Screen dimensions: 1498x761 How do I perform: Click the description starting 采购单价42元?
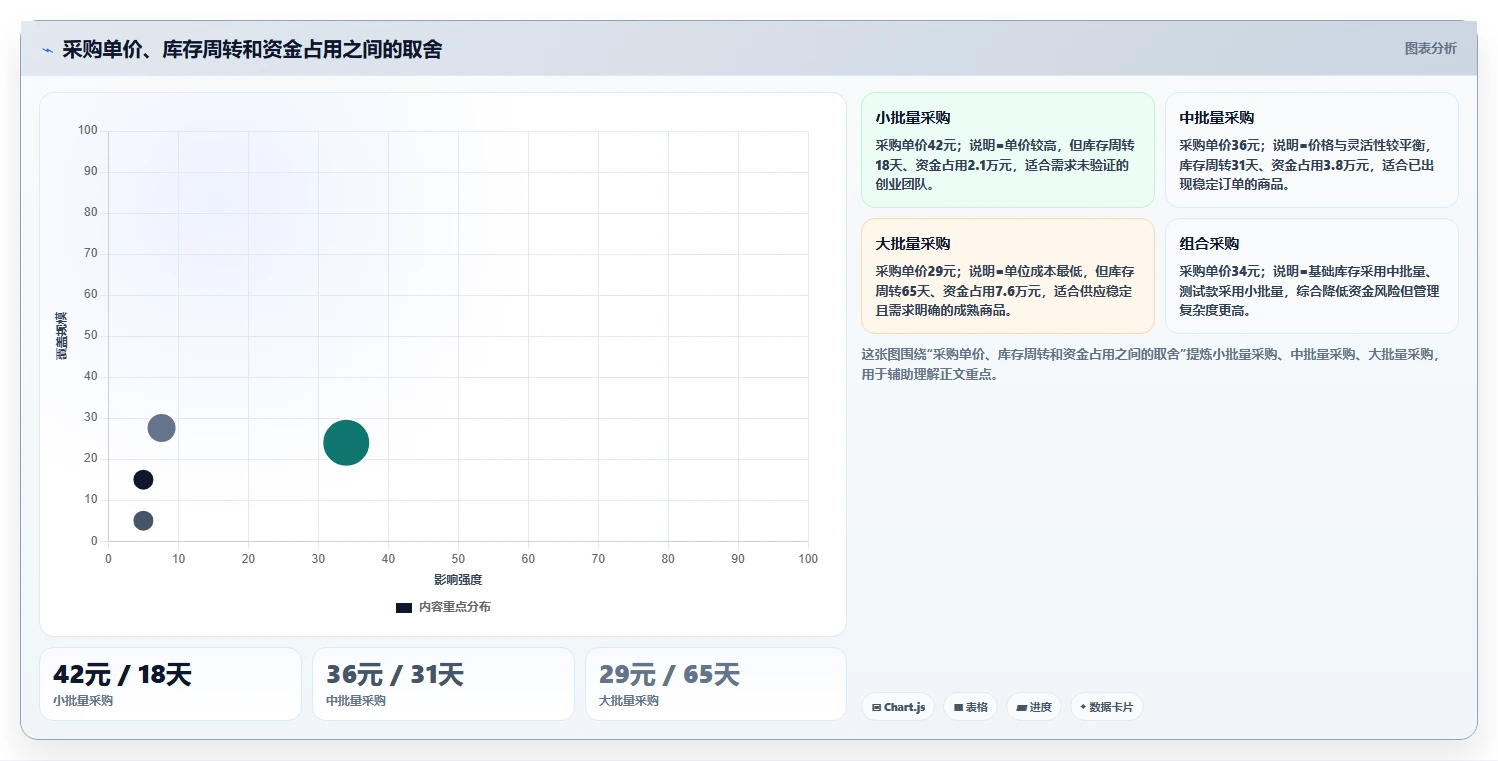click(x=1005, y=165)
